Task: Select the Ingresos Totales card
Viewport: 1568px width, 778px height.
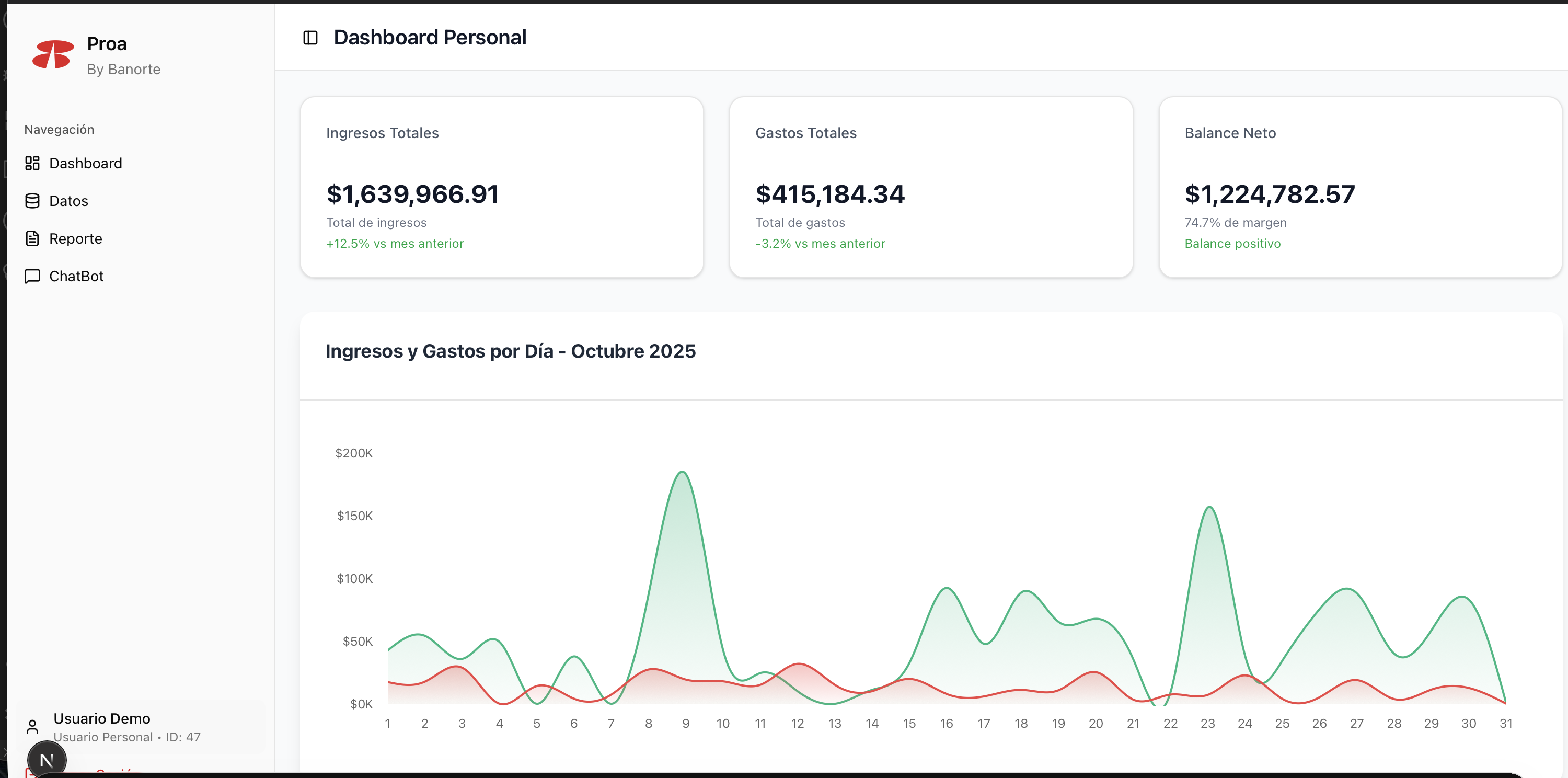Action: click(x=502, y=187)
